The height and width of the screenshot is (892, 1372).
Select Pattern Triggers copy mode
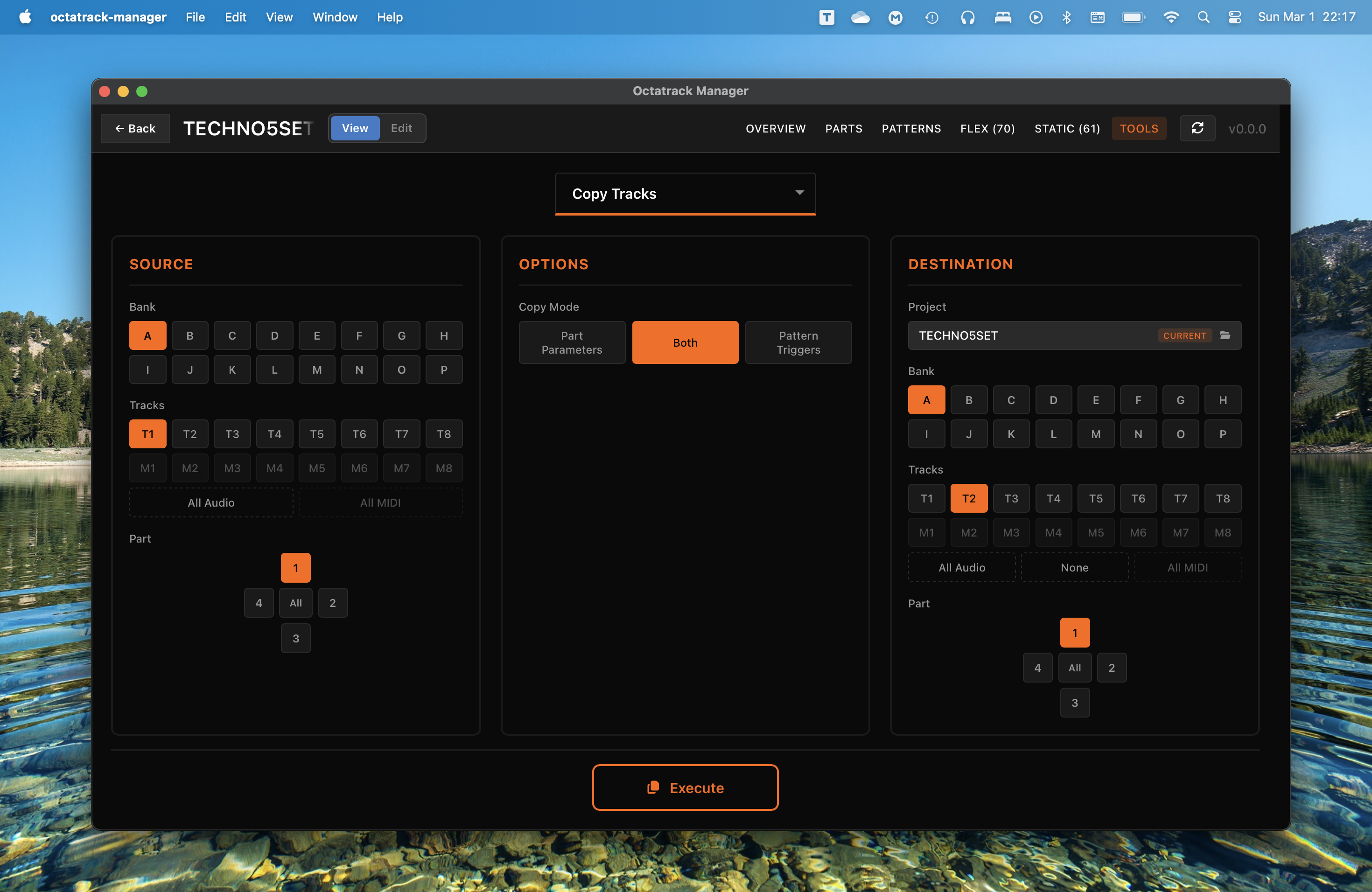(x=798, y=342)
